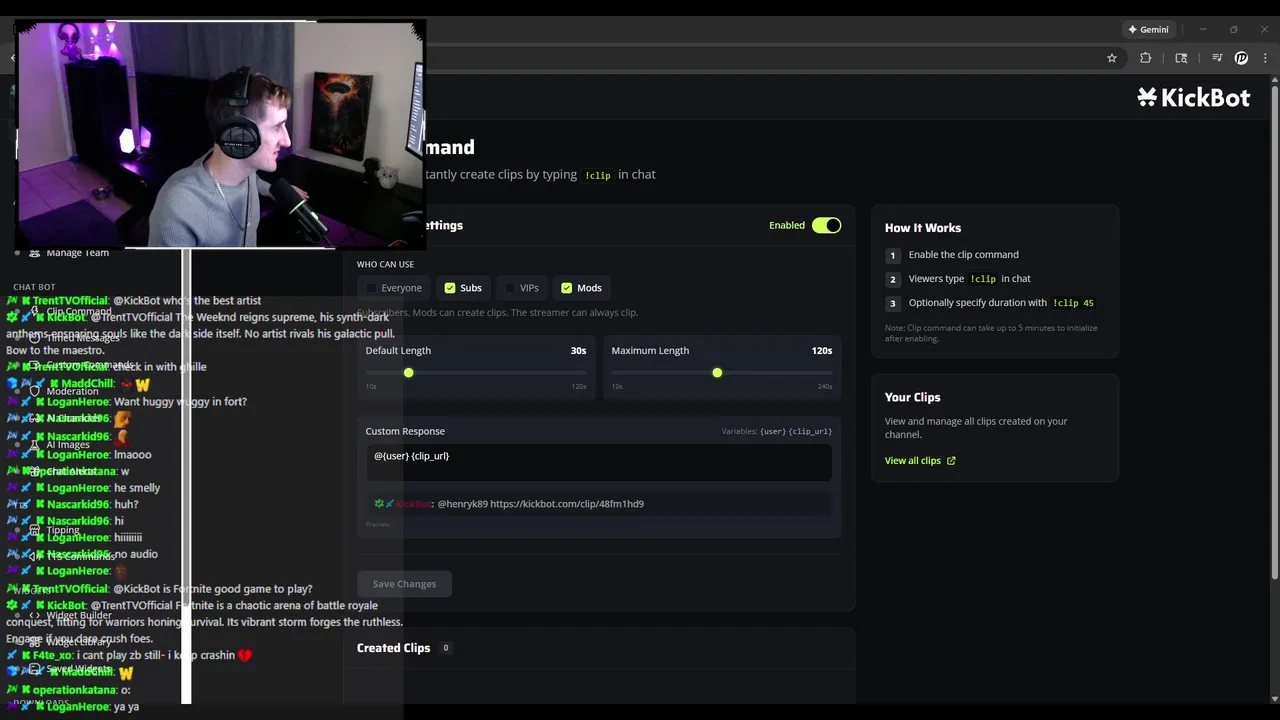
Task: Click the {user} variable tag
Action: tap(773, 432)
